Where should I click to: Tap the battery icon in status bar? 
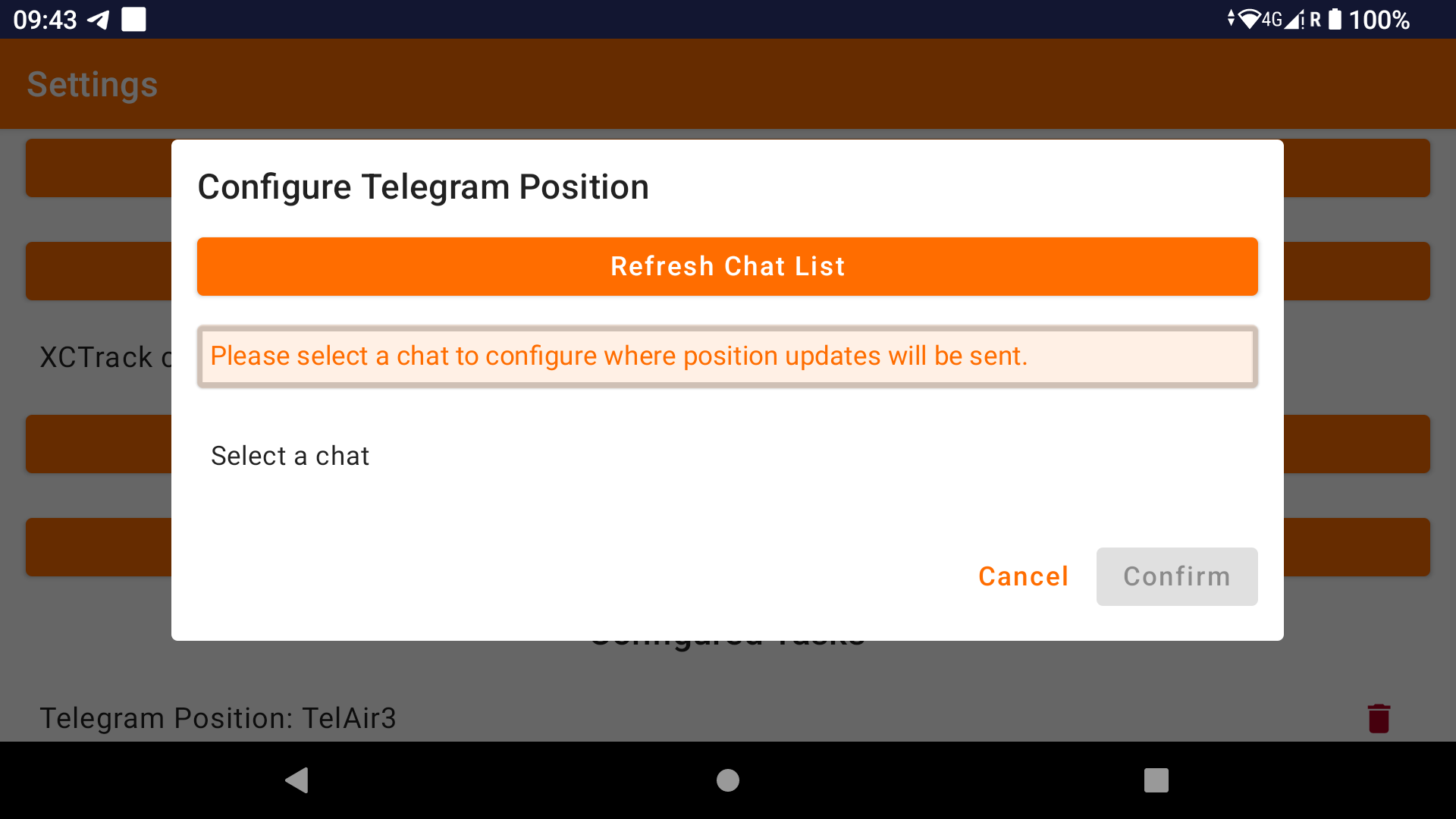1335,19
